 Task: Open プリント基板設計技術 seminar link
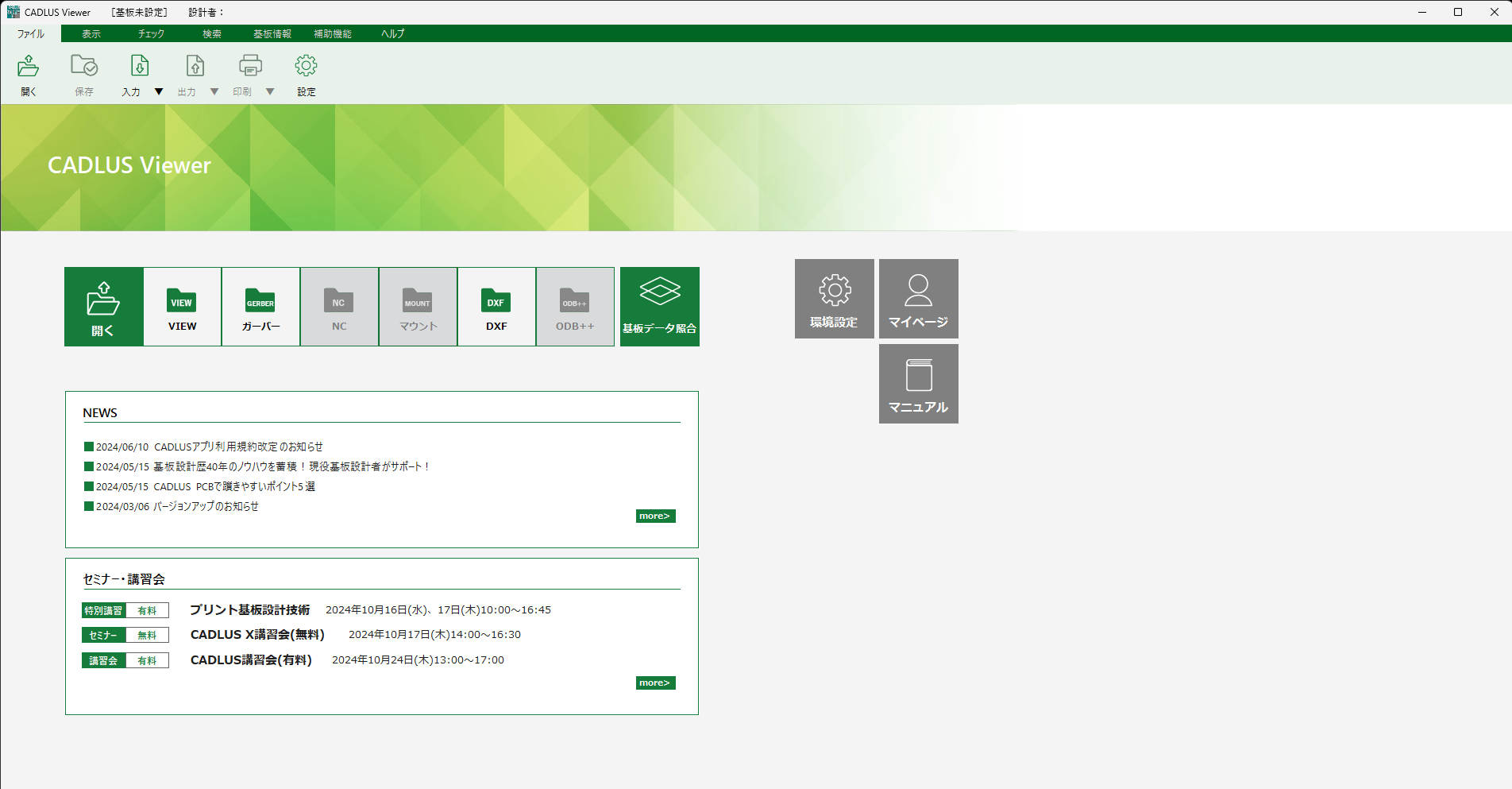click(249, 609)
